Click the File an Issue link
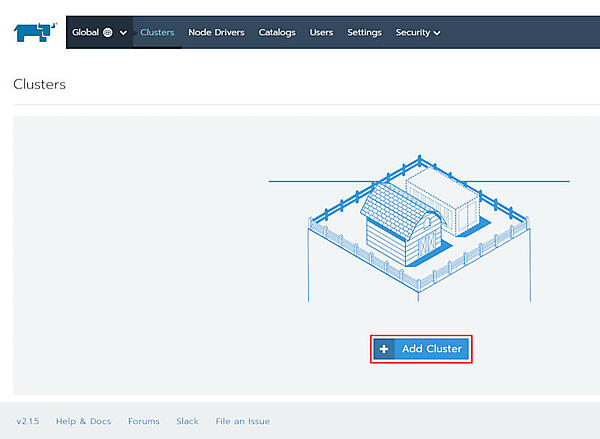The height and width of the screenshot is (439, 600). coord(243,421)
